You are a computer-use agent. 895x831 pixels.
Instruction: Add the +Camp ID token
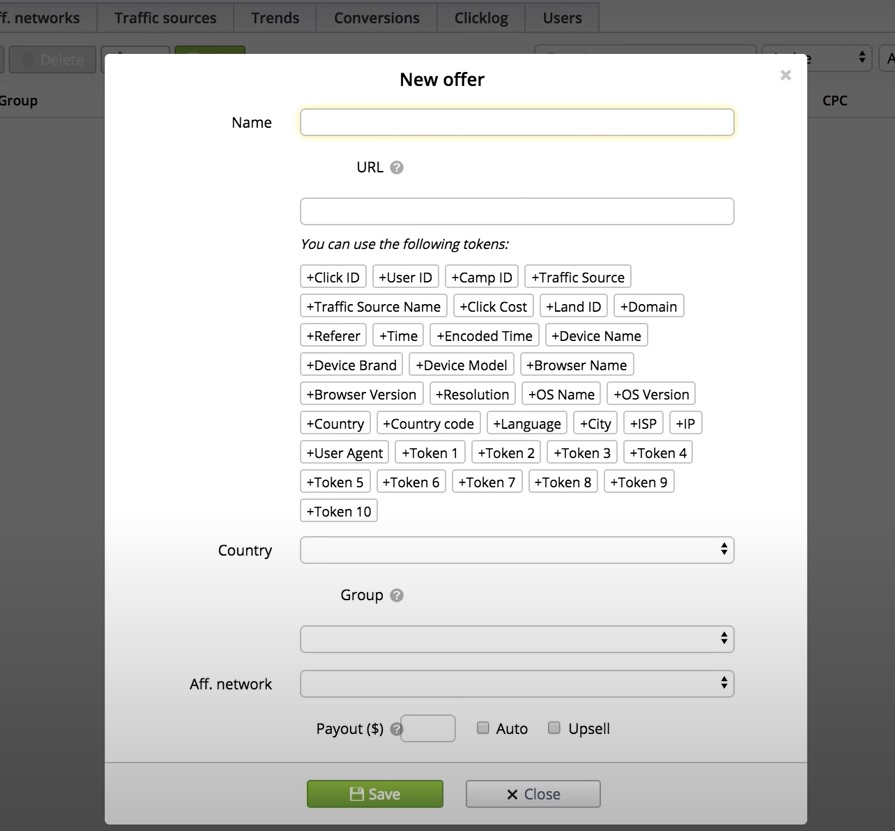(482, 277)
